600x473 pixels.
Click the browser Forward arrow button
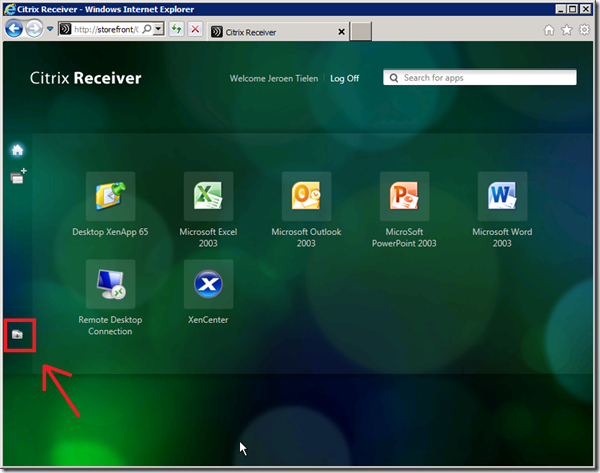[34, 29]
